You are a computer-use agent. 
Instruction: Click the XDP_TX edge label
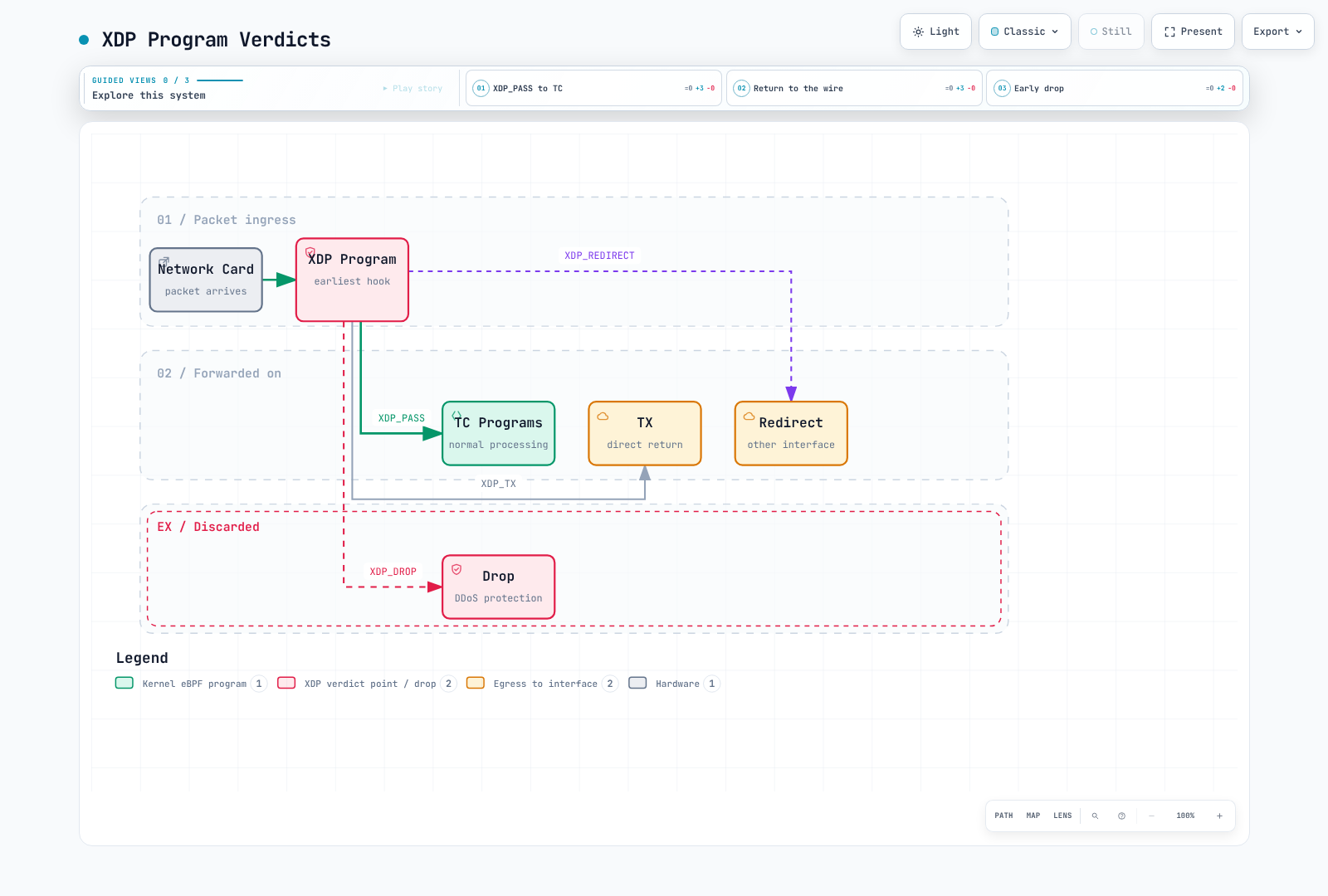(498, 484)
